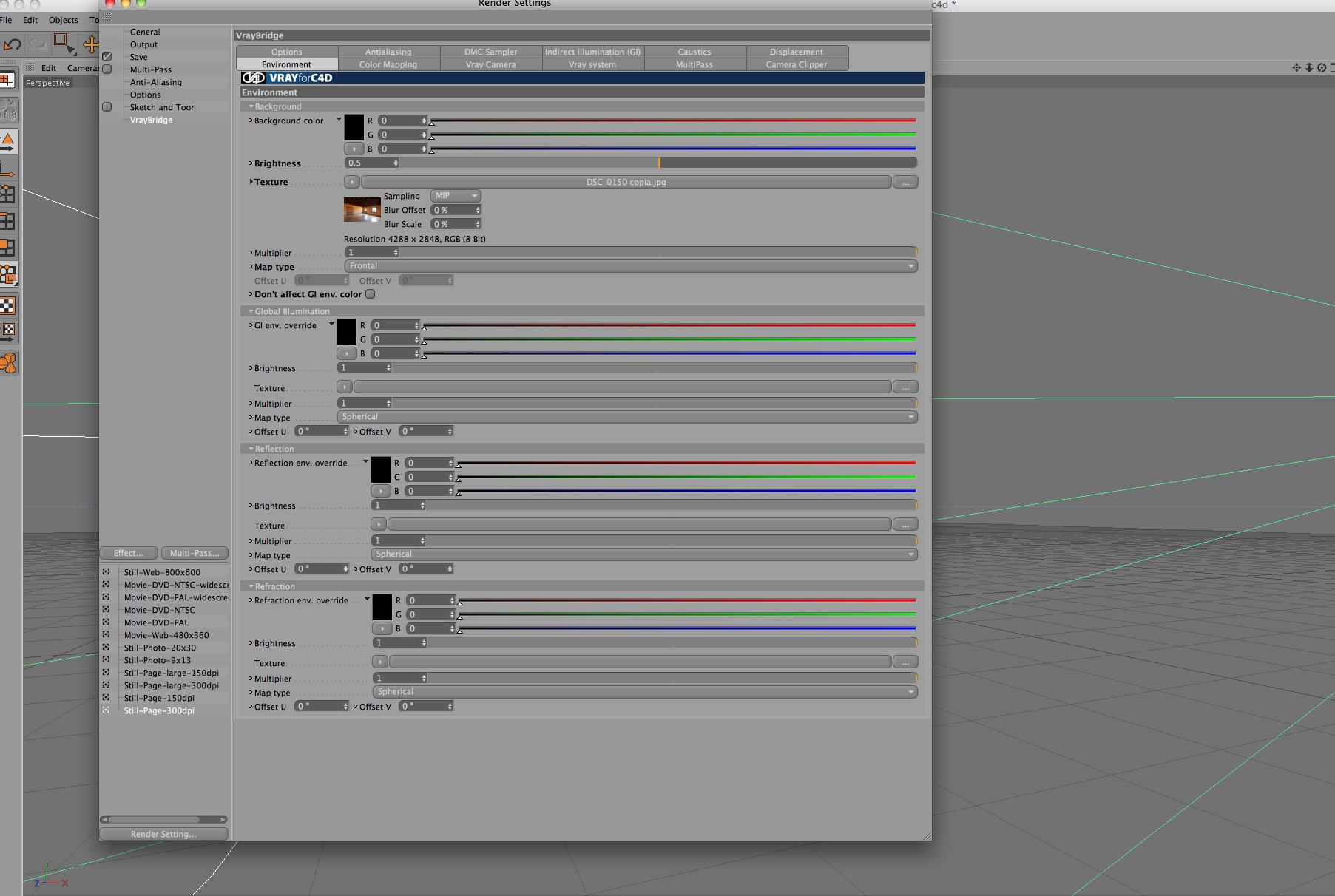Image resolution: width=1335 pixels, height=896 pixels.
Task: Click the arrow button left of DSC_0150 copia.jpg texture
Action: (x=352, y=182)
